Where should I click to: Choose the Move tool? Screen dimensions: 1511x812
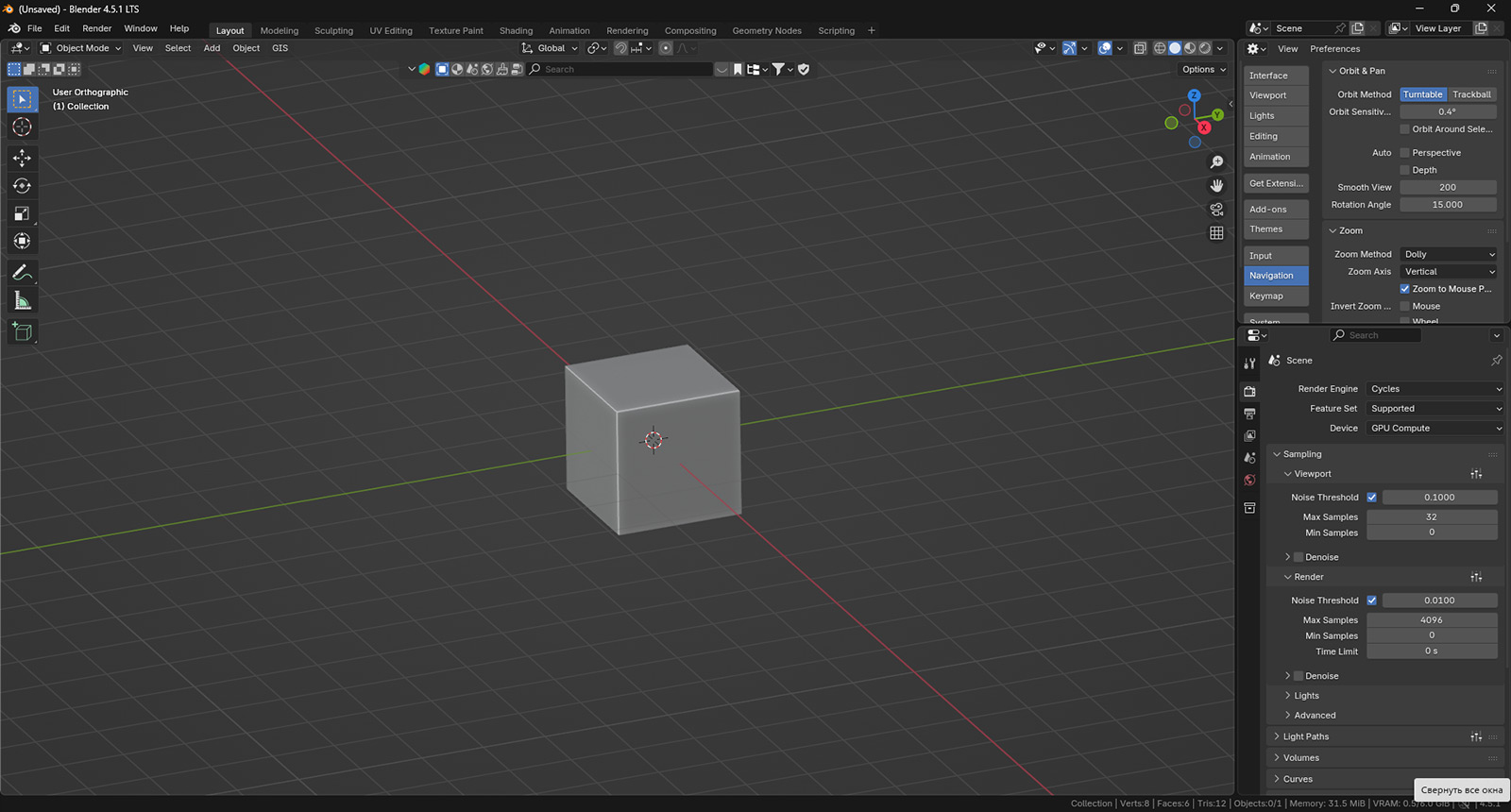tap(23, 158)
